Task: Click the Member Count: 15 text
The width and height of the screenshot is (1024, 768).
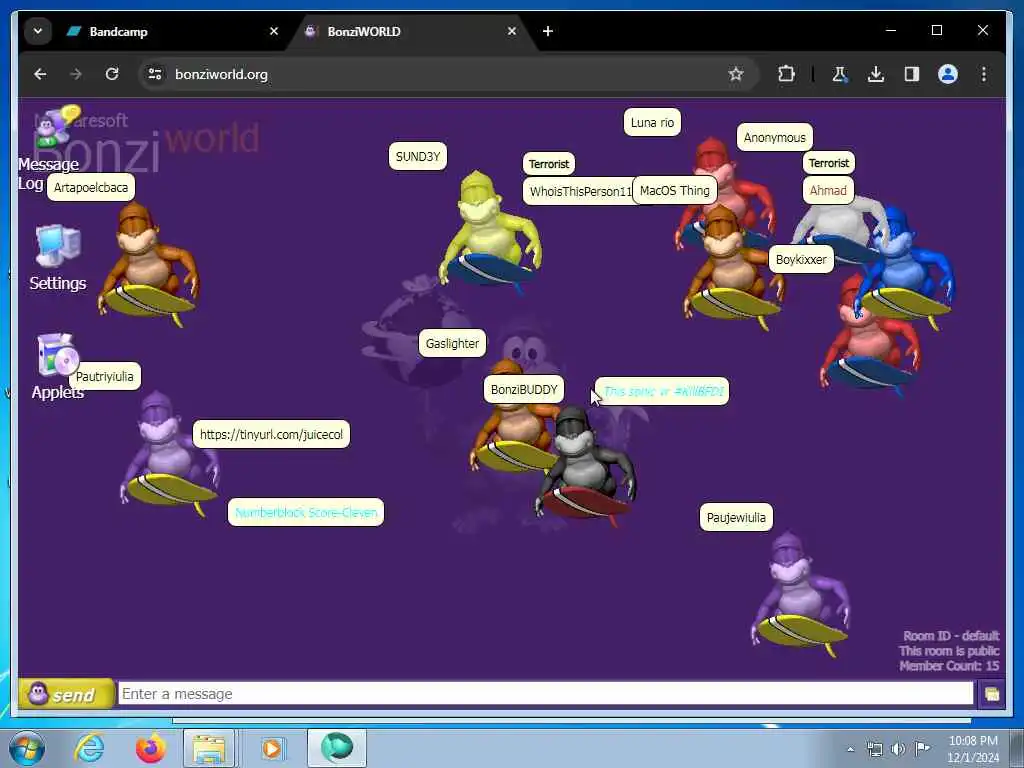Action: [949, 666]
